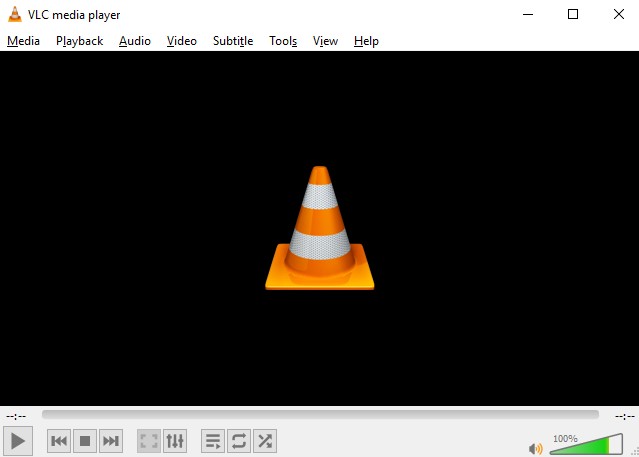Image resolution: width=639 pixels, height=457 pixels.
Task: Open the Help menu
Action: 366,41
